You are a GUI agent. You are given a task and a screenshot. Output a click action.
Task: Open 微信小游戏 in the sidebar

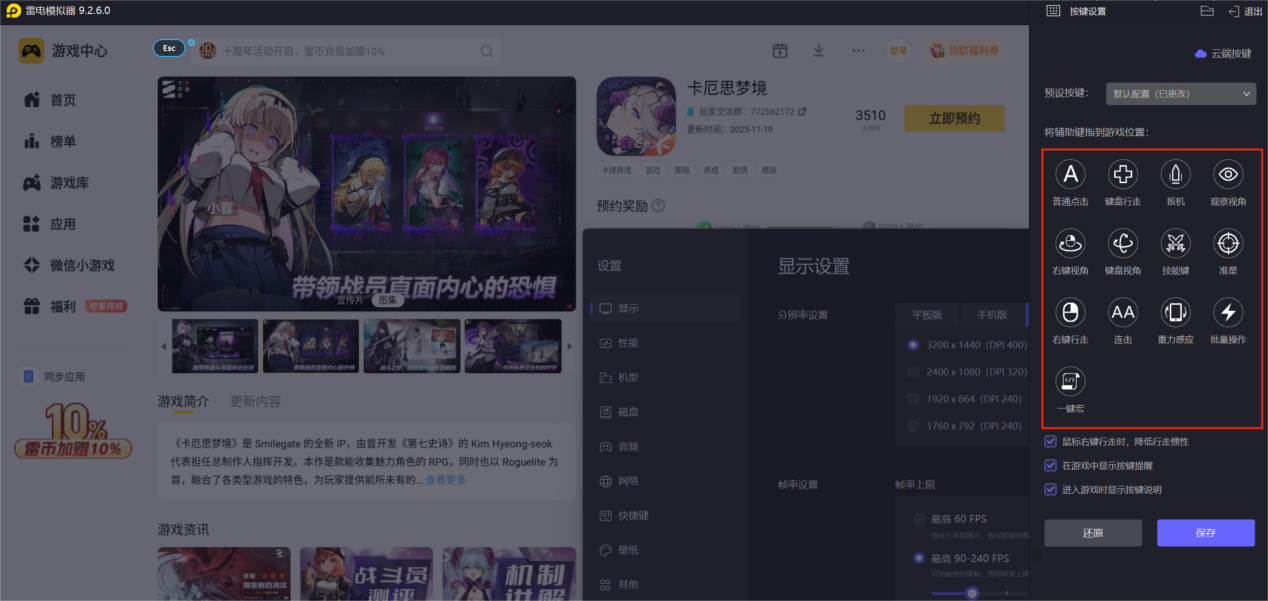click(x=82, y=265)
